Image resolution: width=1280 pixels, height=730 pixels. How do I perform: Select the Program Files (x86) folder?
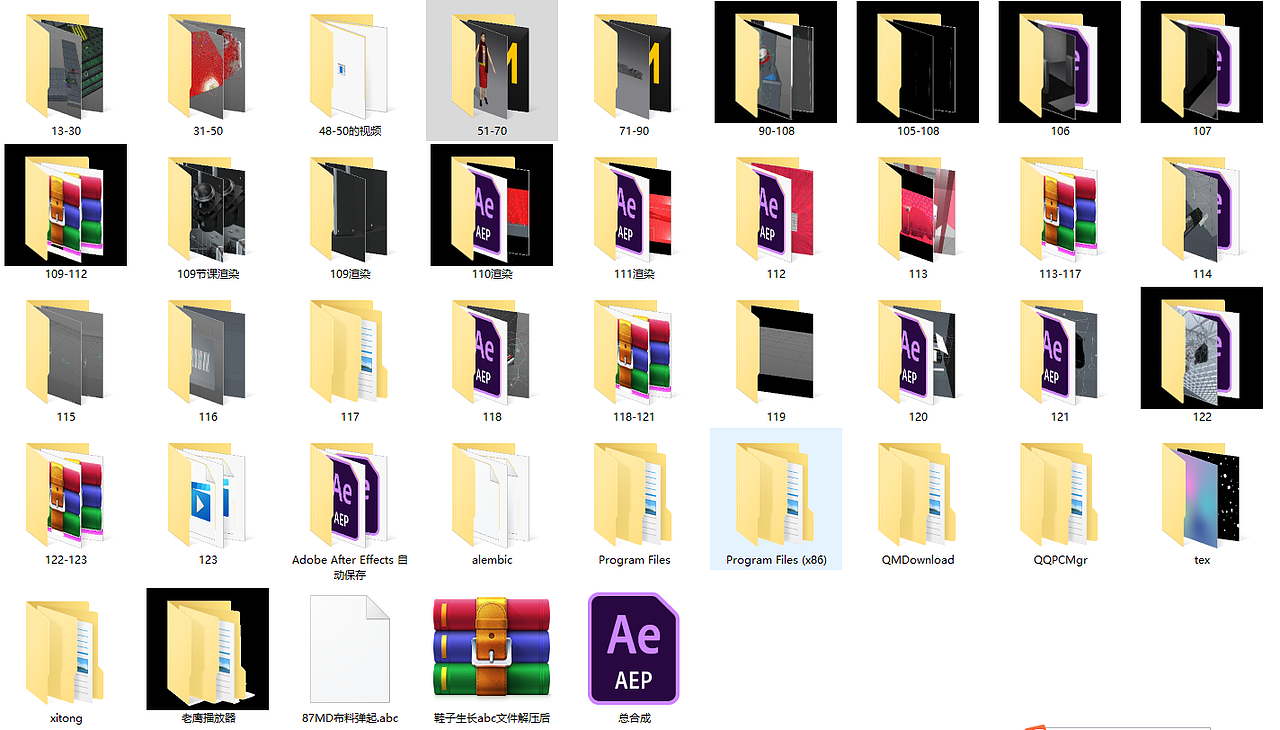[x=776, y=499]
